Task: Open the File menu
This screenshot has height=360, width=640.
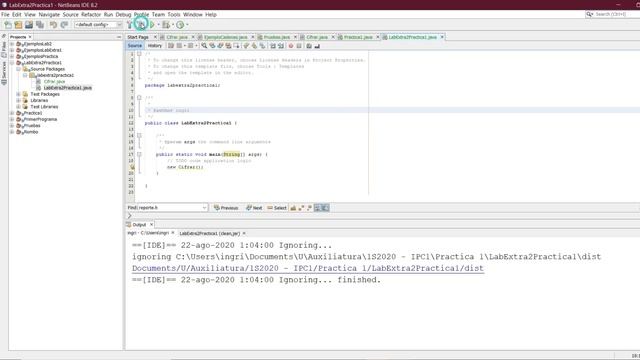Action: 5,14
